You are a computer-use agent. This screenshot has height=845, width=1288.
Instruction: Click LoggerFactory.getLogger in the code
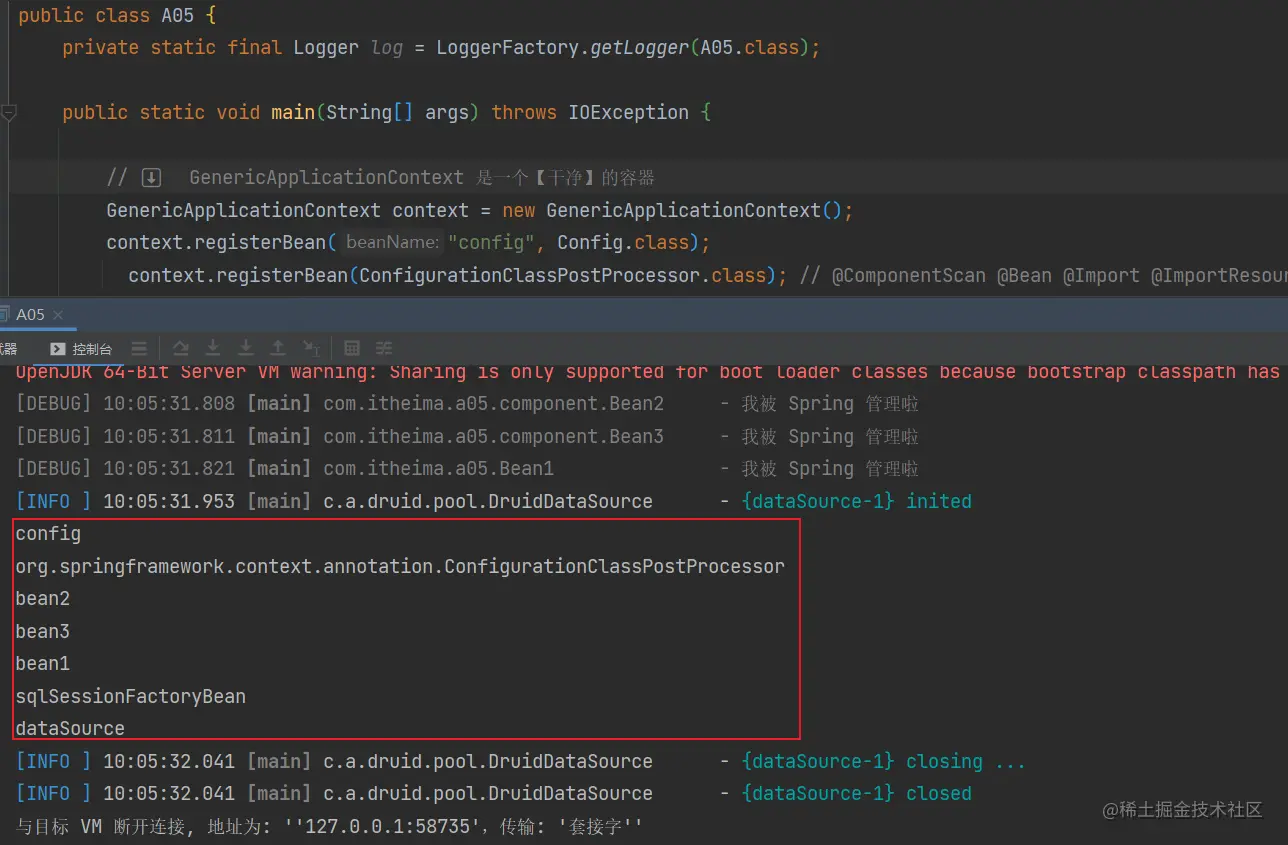[x=562, y=47]
